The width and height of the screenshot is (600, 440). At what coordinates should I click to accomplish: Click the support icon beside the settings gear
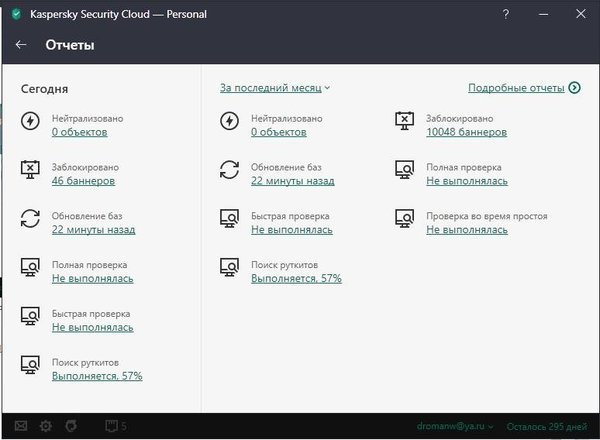pos(69,427)
